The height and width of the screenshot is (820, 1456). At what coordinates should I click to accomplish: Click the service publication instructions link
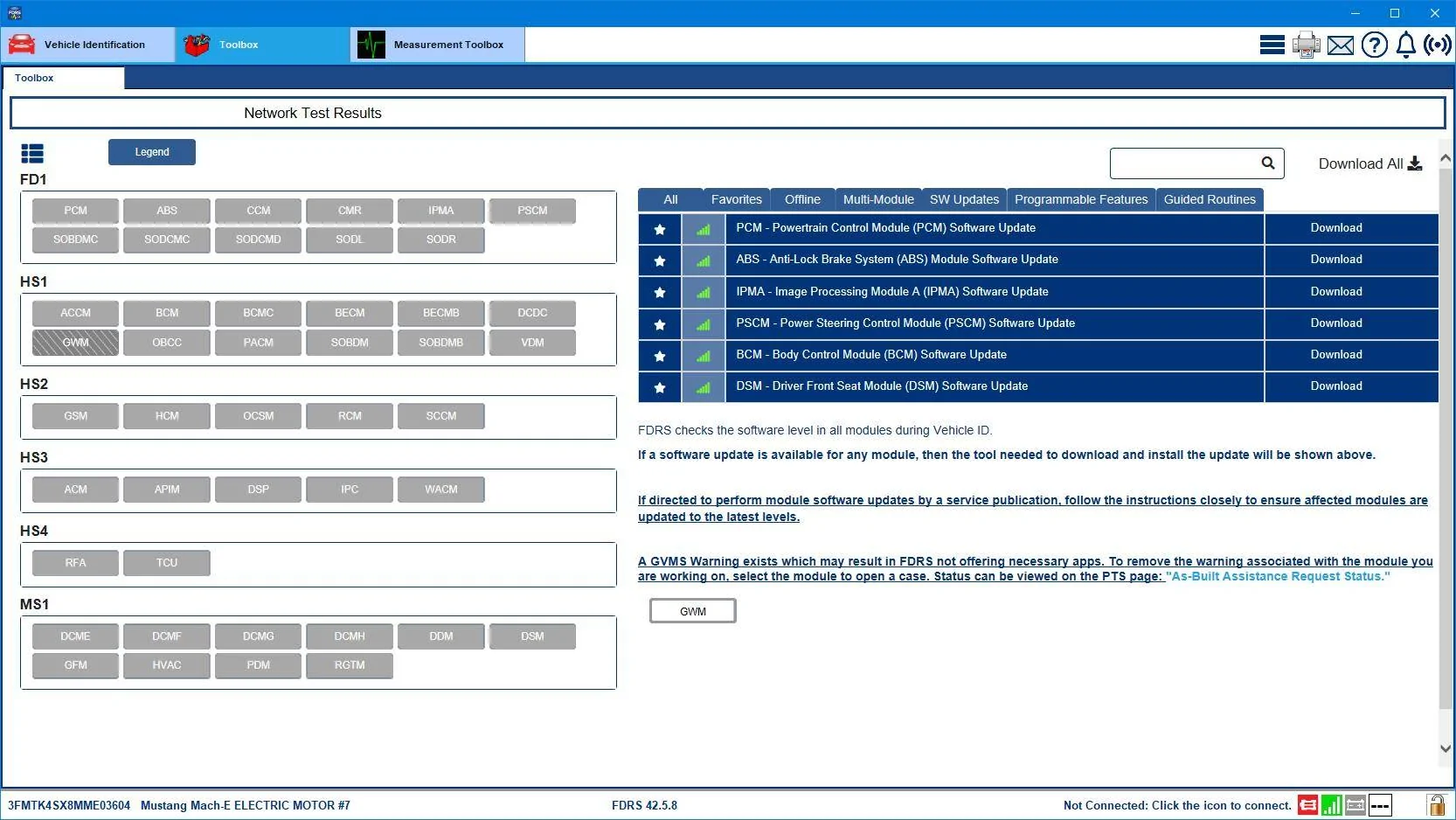(1032, 508)
